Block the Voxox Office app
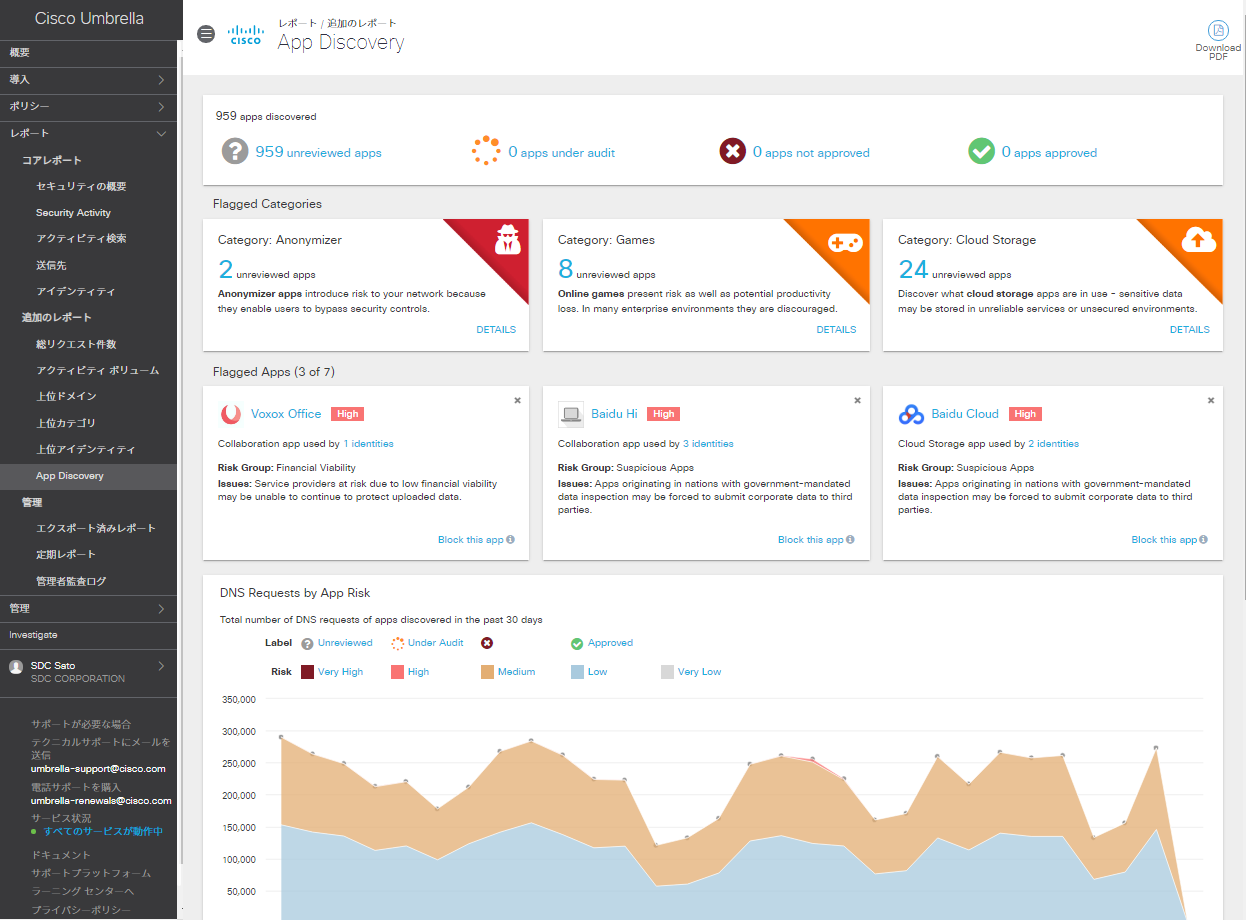This screenshot has width=1246, height=920. coord(471,540)
